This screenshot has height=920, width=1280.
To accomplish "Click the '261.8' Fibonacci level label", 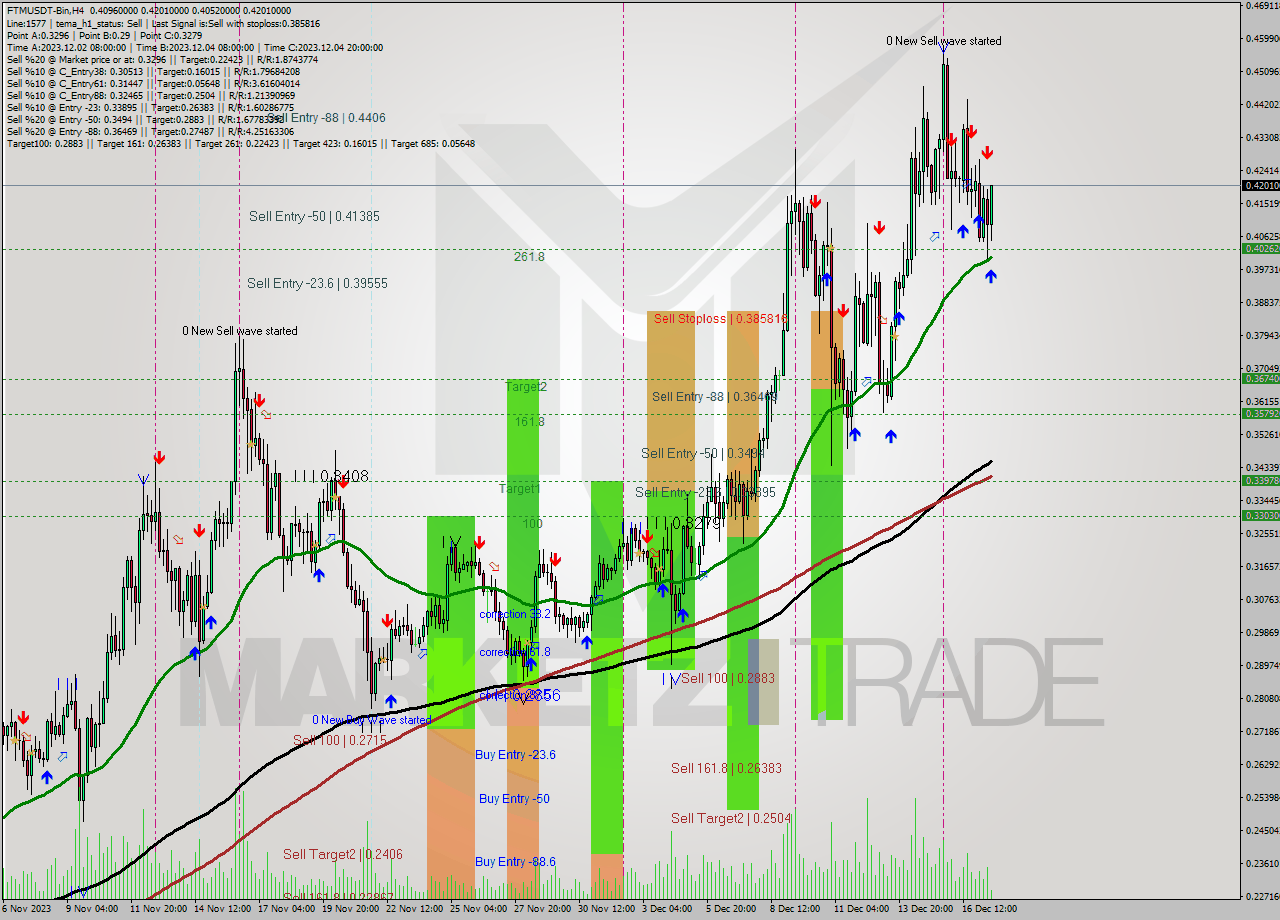I will pos(529,257).
